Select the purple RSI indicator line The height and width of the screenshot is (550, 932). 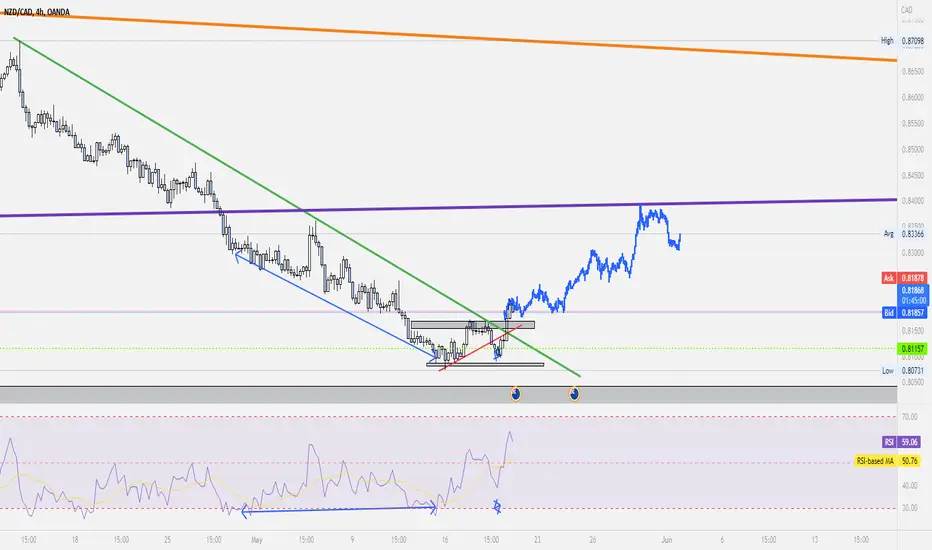pos(311,447)
